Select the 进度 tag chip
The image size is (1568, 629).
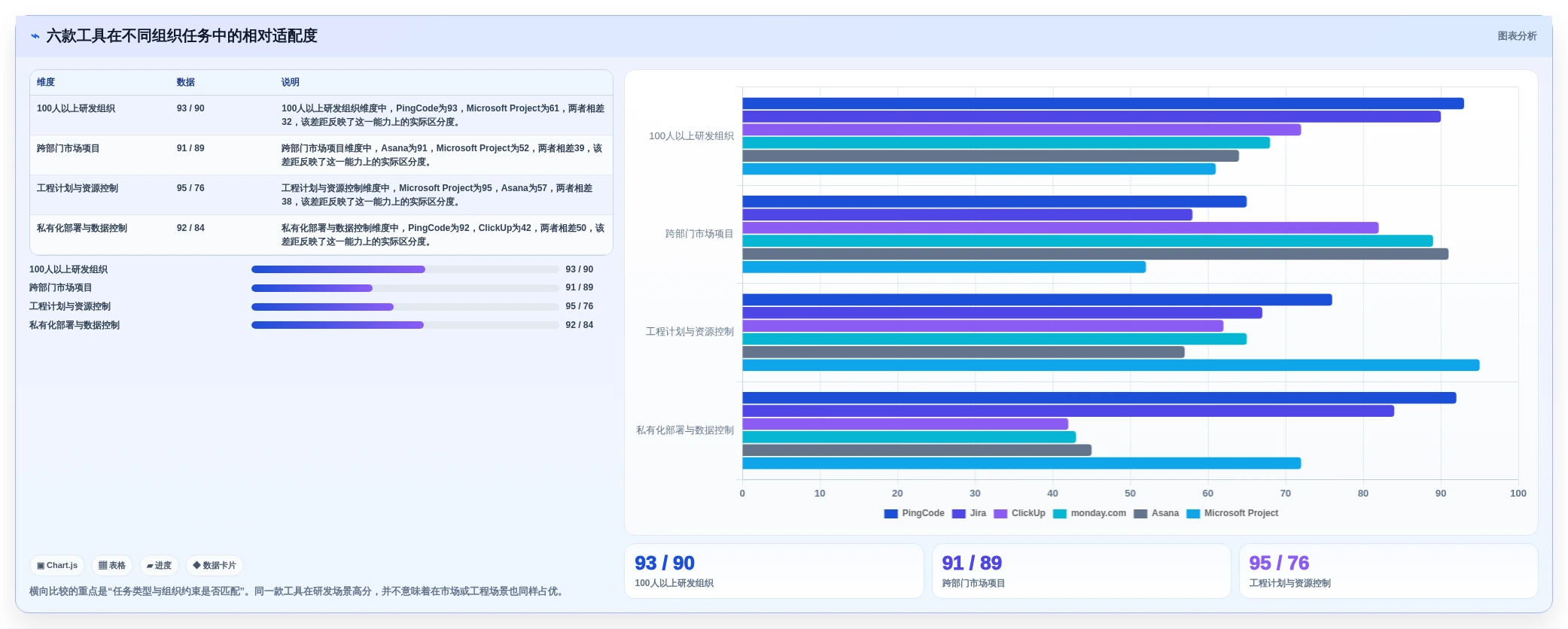159,565
